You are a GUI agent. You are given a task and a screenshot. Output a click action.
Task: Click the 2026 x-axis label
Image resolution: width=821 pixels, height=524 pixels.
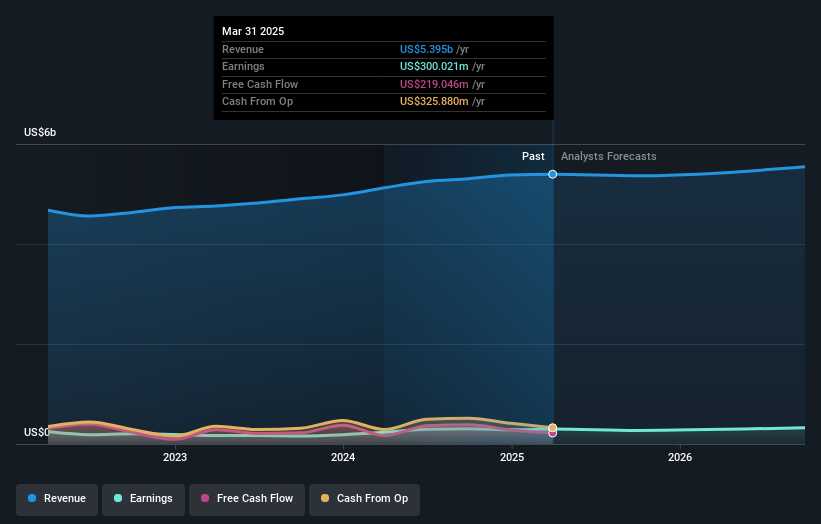(x=680, y=458)
